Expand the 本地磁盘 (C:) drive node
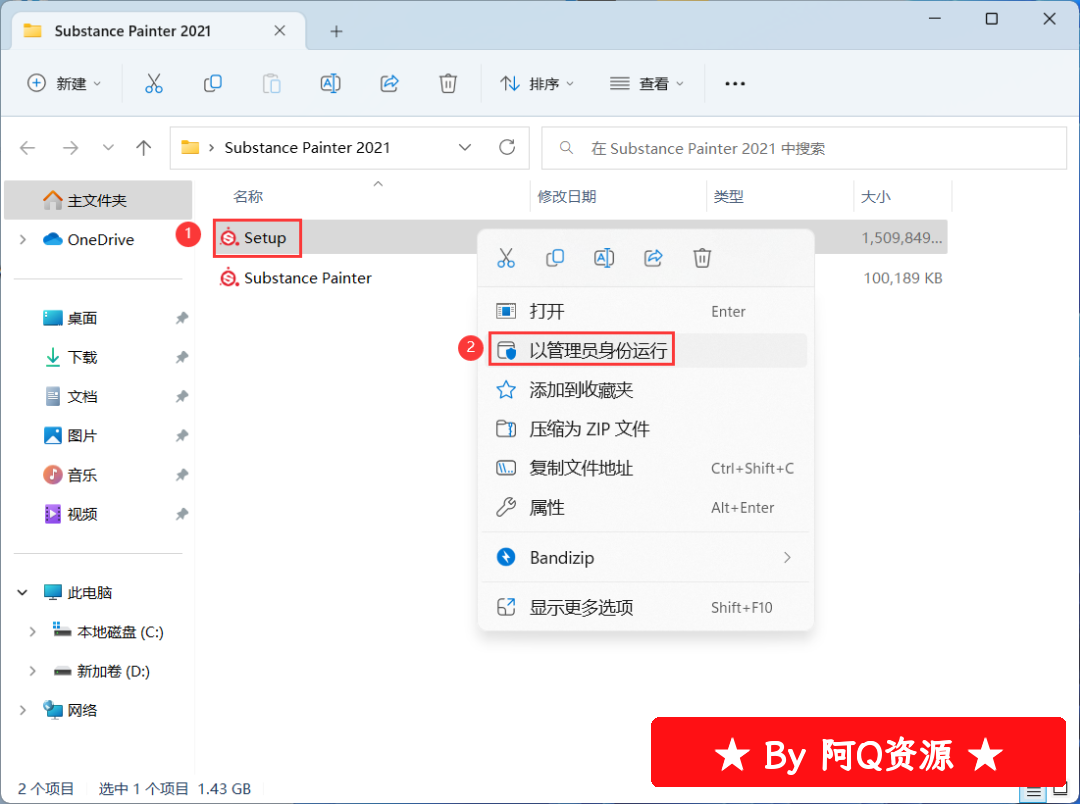The image size is (1080, 804). [x=33, y=632]
